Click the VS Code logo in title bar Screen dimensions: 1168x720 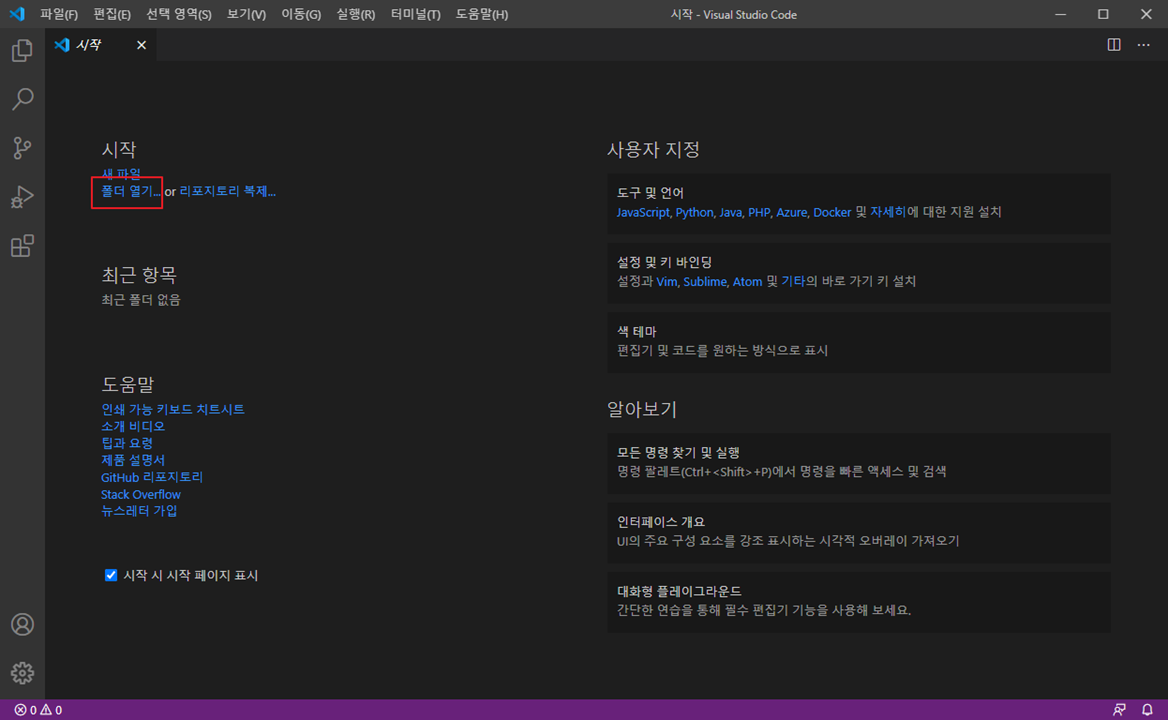(16, 14)
